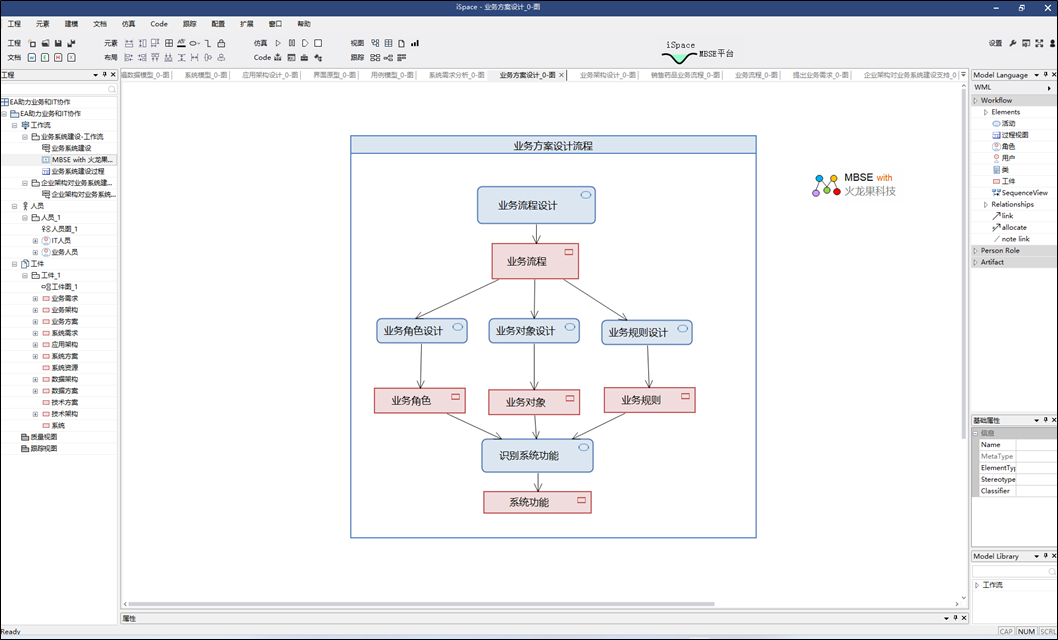Click the lock icon in element toolbar
The image size is (1058, 640).
tap(221, 43)
